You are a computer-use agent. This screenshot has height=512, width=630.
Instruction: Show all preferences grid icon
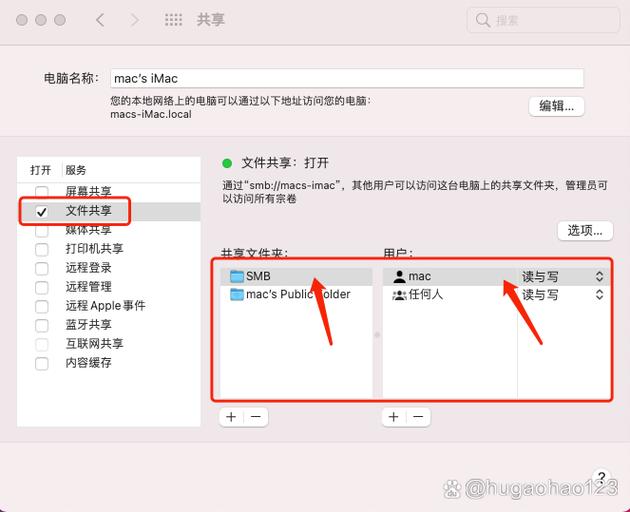pyautogui.click(x=174, y=20)
